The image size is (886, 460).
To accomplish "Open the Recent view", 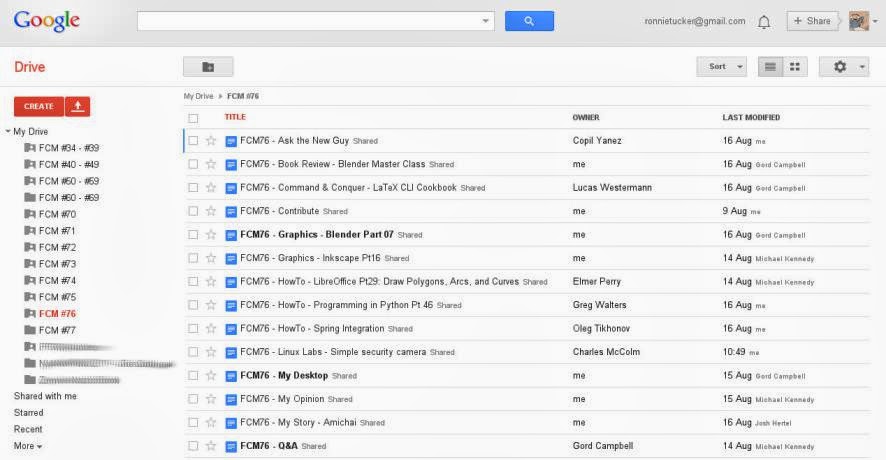I will 28,429.
